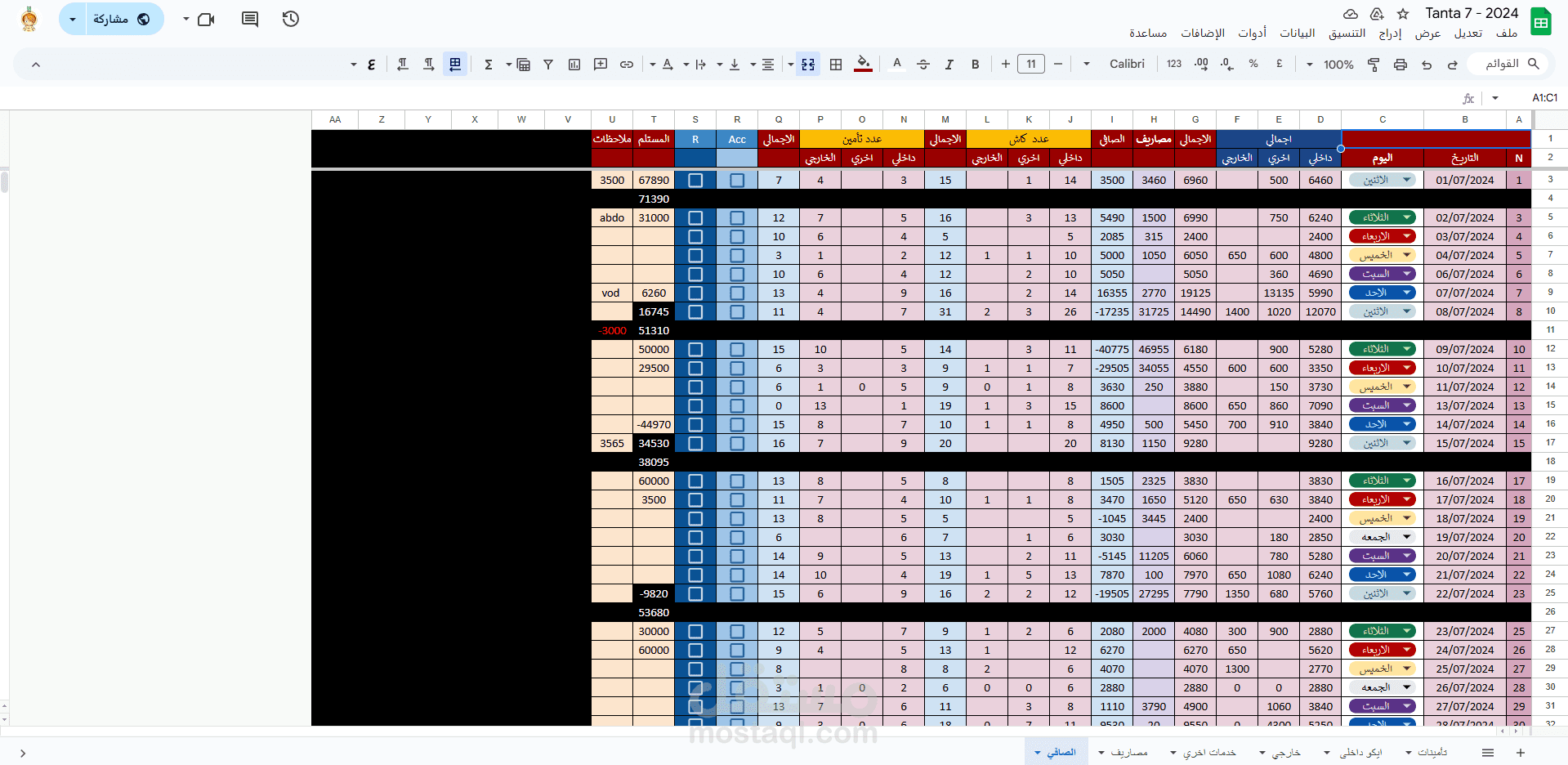Tick Acc checkbox in 02/07/2024 row

pyautogui.click(x=737, y=217)
